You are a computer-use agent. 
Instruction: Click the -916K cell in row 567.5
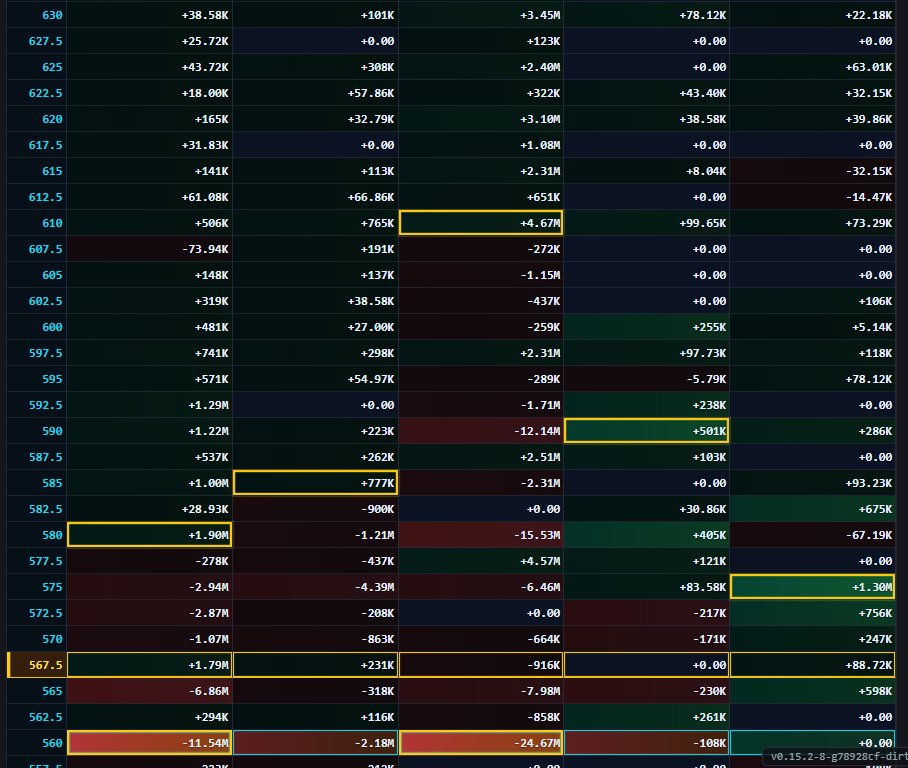click(x=481, y=665)
